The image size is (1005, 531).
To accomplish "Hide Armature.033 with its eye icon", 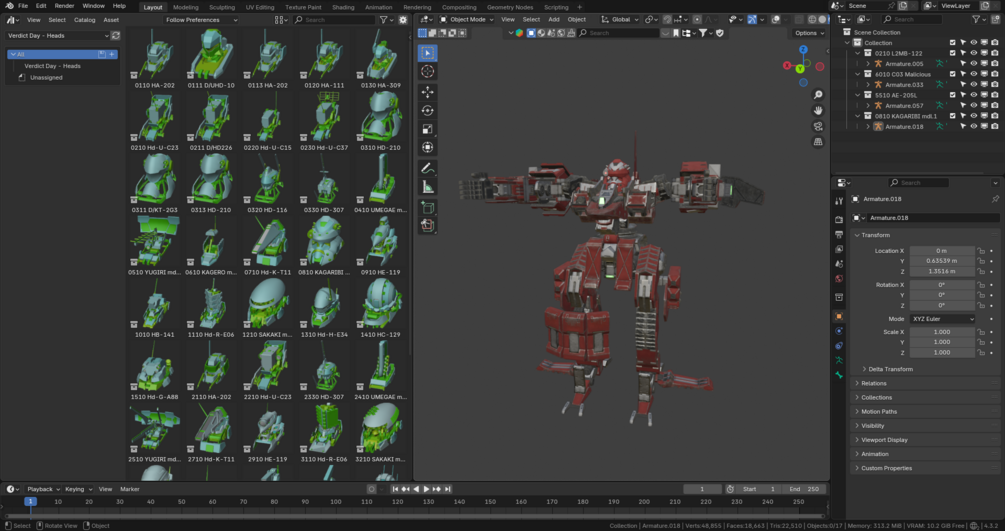I will (974, 85).
